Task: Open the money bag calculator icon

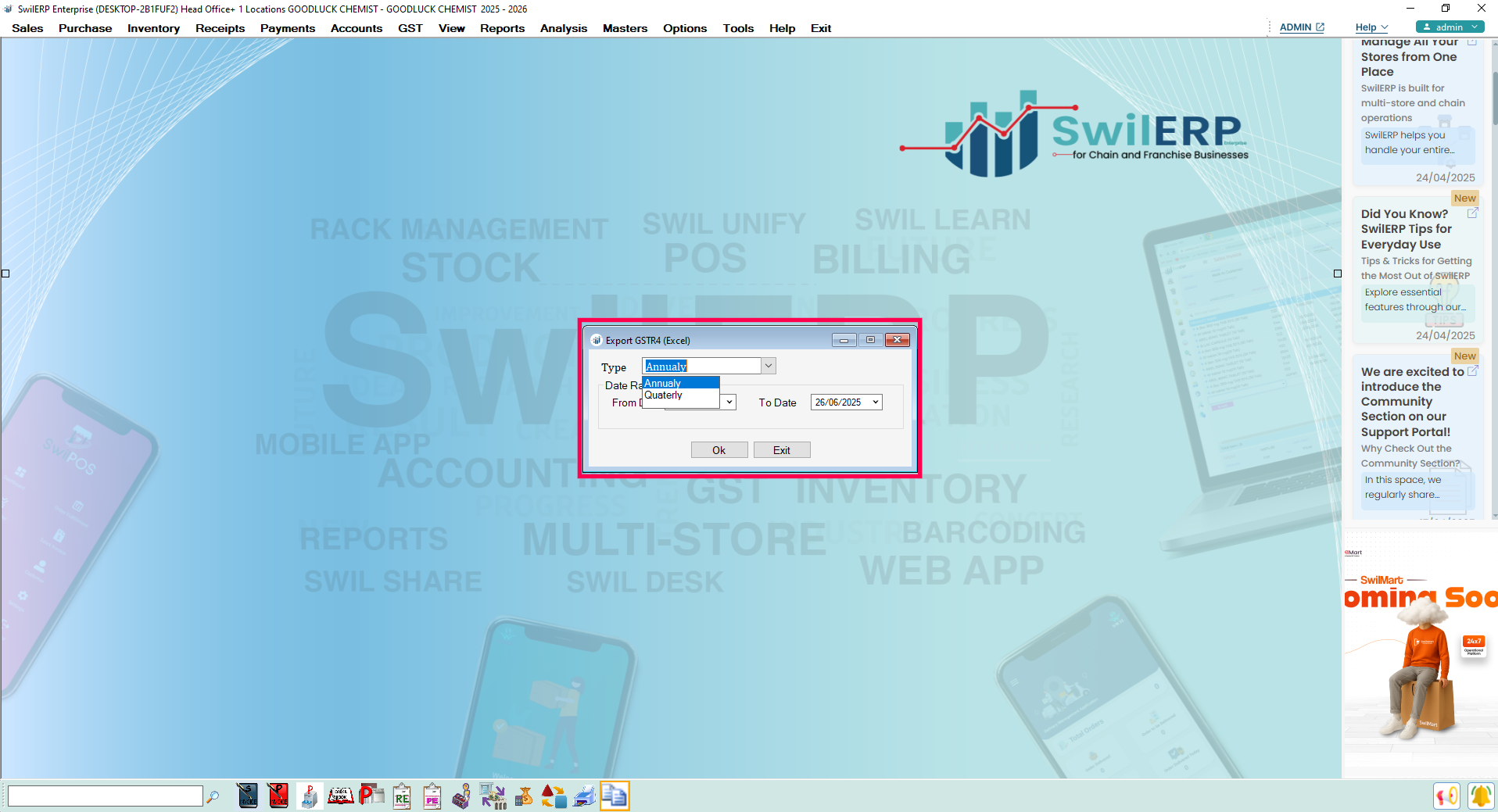Action: pyautogui.click(x=524, y=796)
